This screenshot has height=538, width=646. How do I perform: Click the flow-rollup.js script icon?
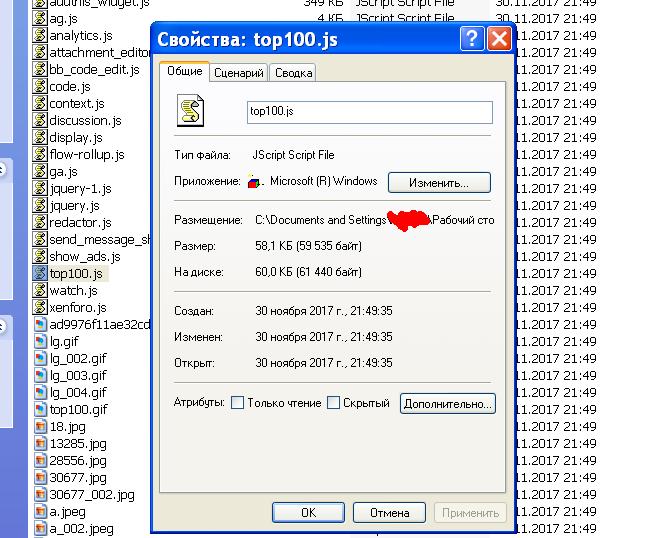[x=40, y=154]
